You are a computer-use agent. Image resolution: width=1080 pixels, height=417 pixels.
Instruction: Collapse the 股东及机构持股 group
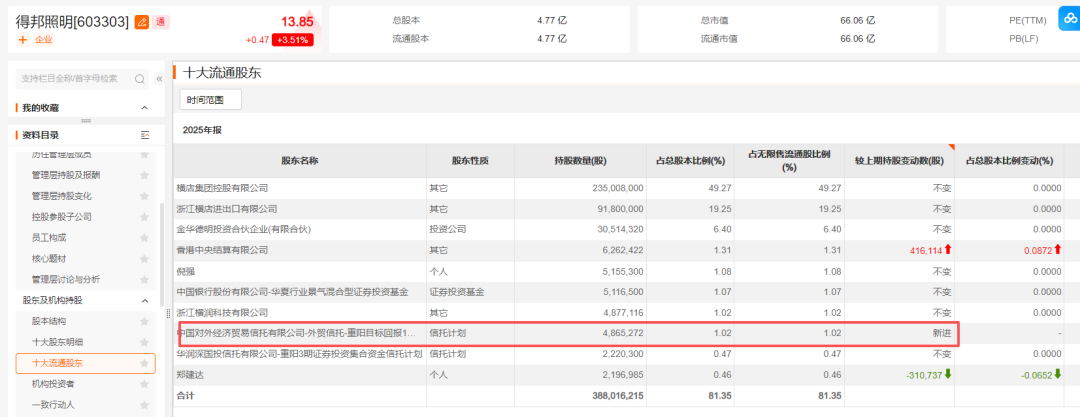(x=145, y=300)
